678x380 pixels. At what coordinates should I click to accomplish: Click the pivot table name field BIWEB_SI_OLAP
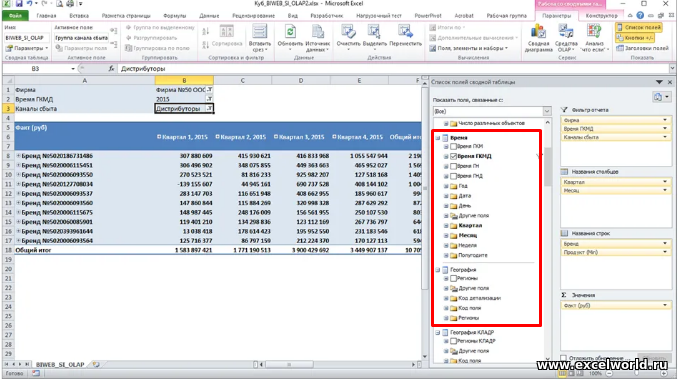coord(27,38)
